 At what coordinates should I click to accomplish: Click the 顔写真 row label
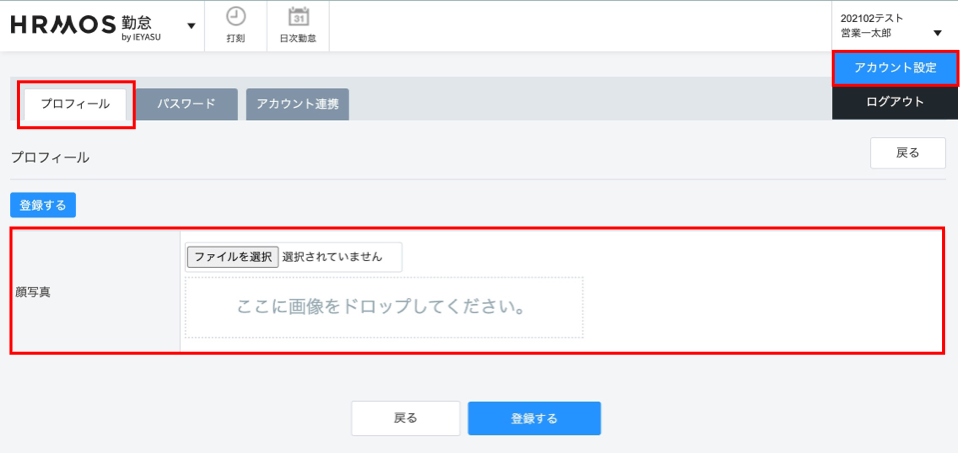coord(34,292)
